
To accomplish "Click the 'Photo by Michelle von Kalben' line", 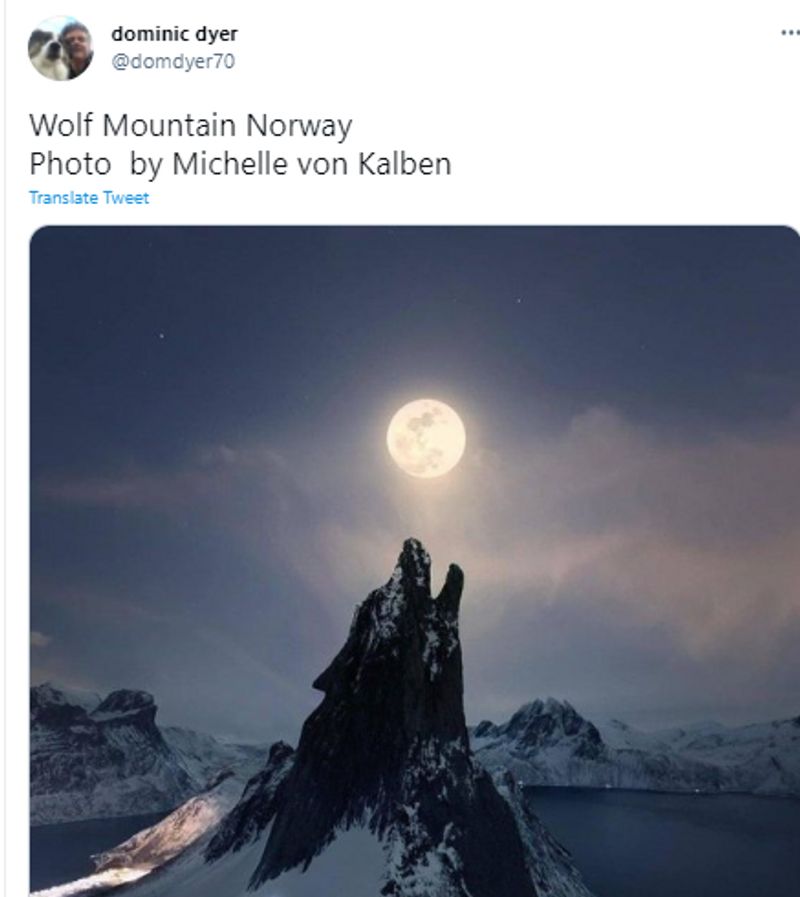I will click(x=240, y=164).
